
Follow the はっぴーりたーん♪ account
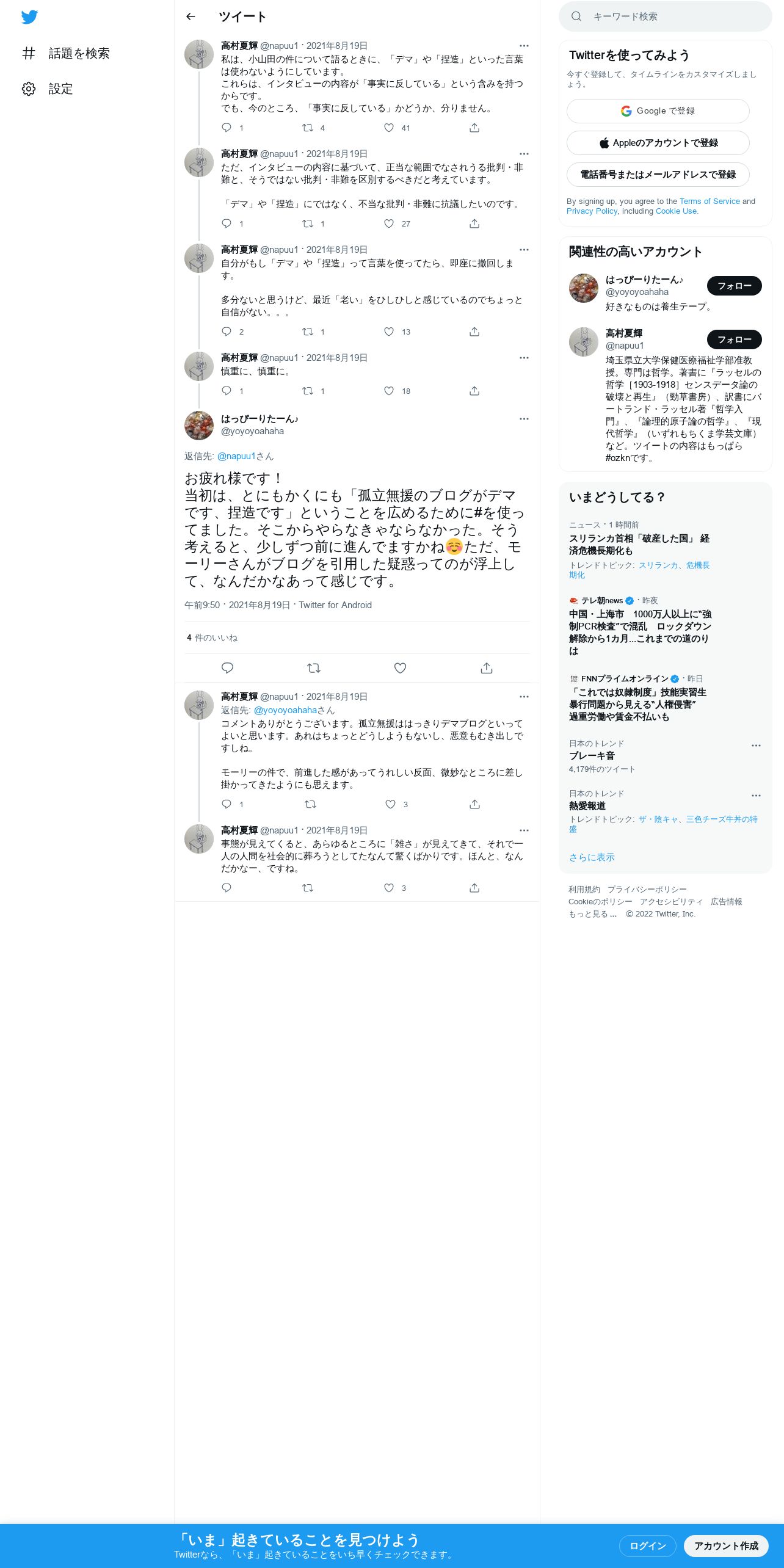tap(734, 286)
